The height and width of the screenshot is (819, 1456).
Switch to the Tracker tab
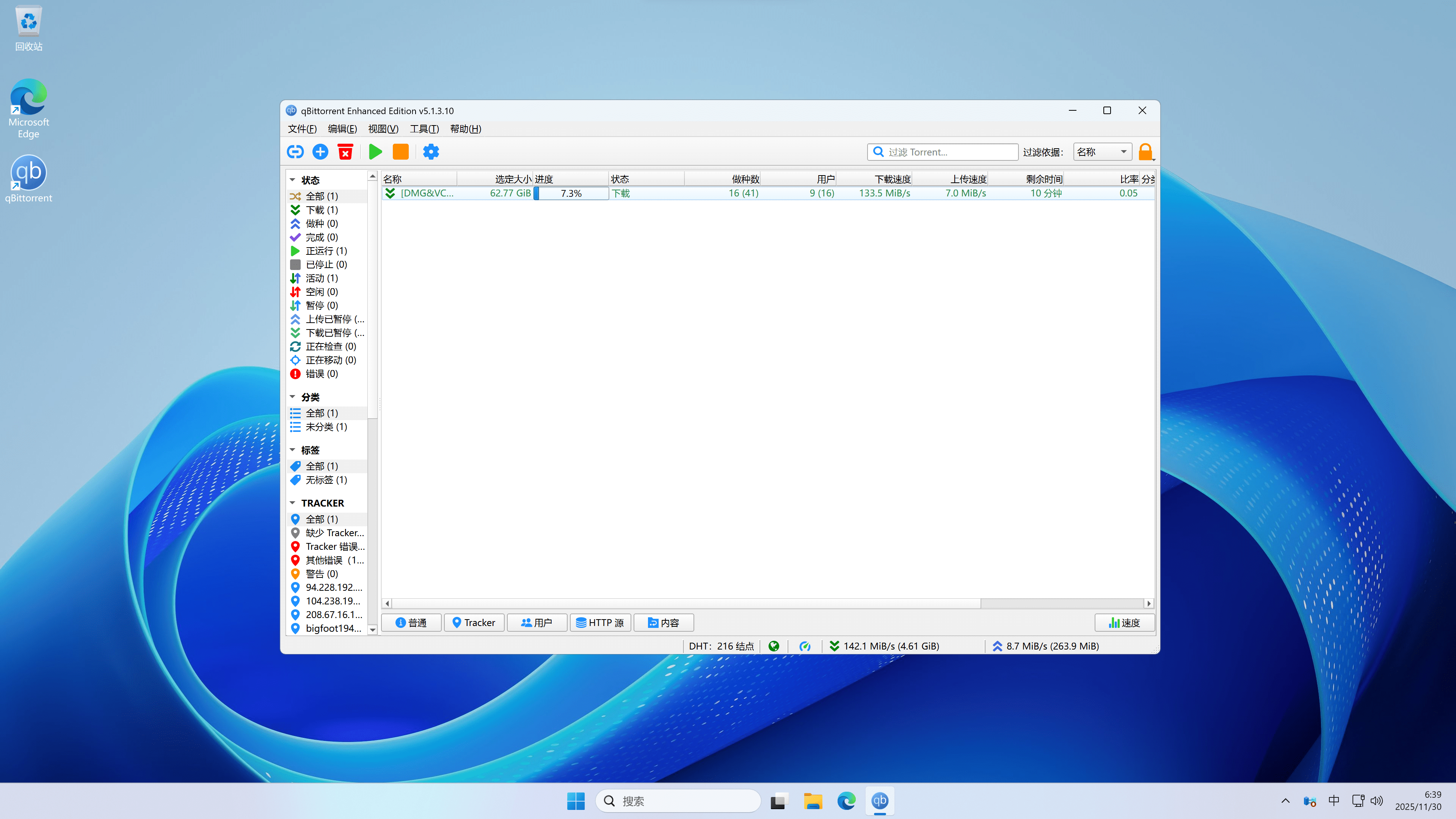(x=474, y=622)
